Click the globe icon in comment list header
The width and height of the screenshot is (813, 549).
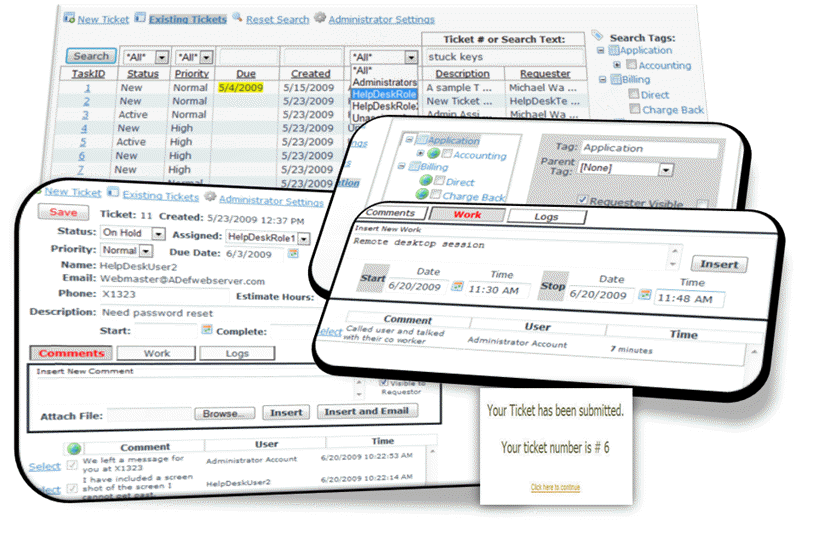tap(74, 448)
